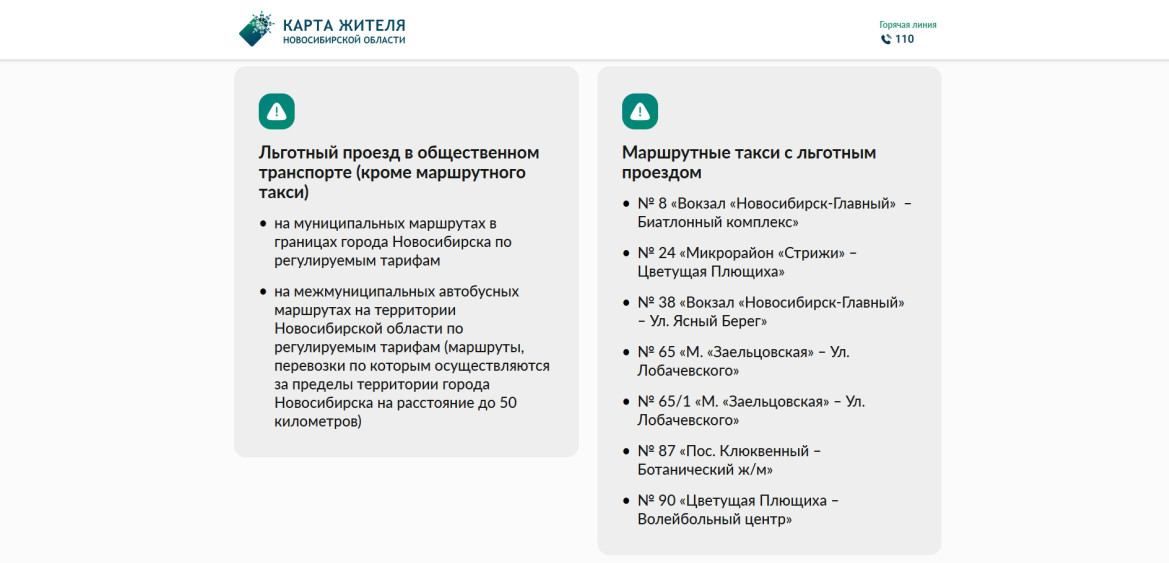This screenshot has height=563, width=1169.
Task: Click warning icon above Льготный проезд heading
Action: point(277,111)
